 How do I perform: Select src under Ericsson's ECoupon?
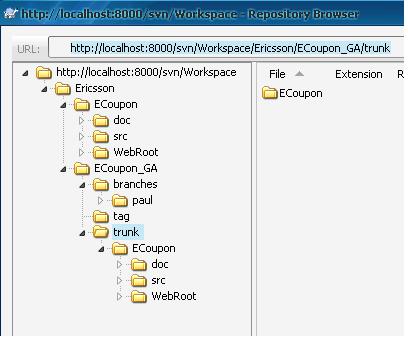point(120,136)
